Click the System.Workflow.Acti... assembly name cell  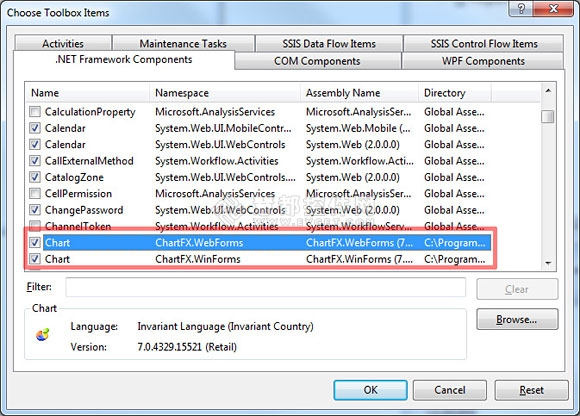360,161
